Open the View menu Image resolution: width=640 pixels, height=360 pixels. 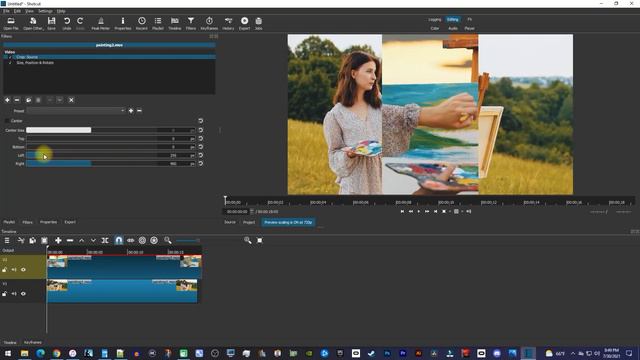[x=29, y=11]
